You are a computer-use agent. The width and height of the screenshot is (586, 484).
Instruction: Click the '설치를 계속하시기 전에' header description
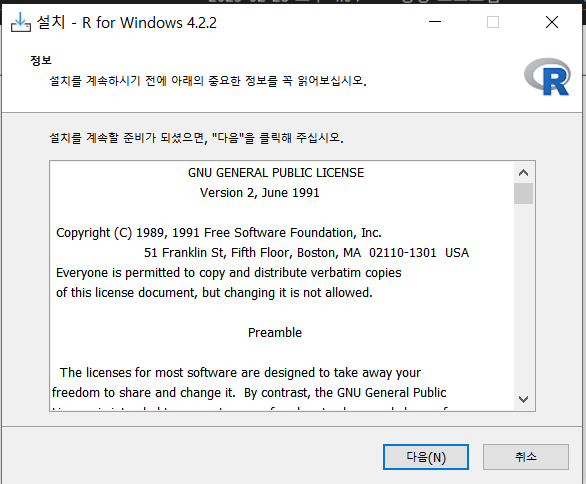[208, 81]
